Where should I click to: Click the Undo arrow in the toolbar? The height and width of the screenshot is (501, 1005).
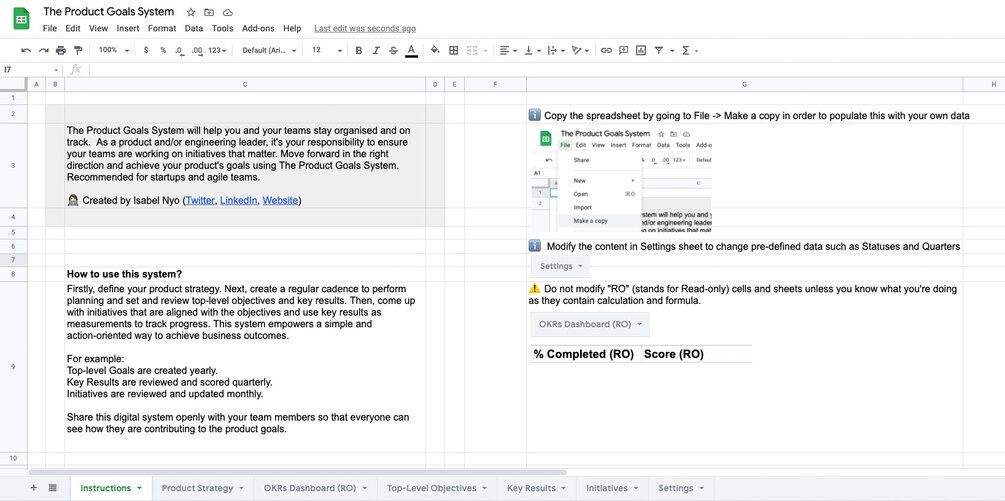[x=26, y=50]
